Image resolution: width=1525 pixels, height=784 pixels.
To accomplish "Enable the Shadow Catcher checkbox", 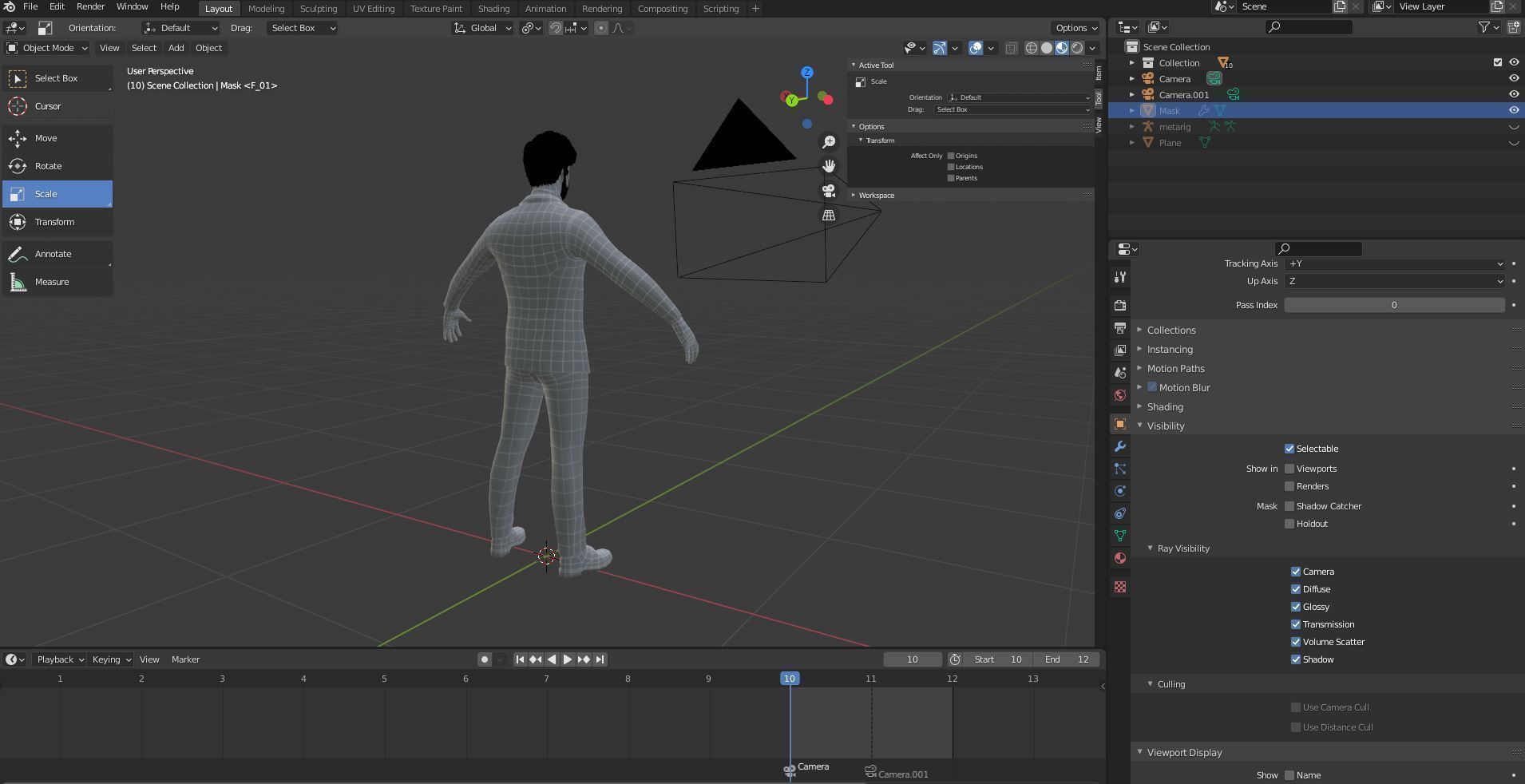I will [x=1289, y=506].
